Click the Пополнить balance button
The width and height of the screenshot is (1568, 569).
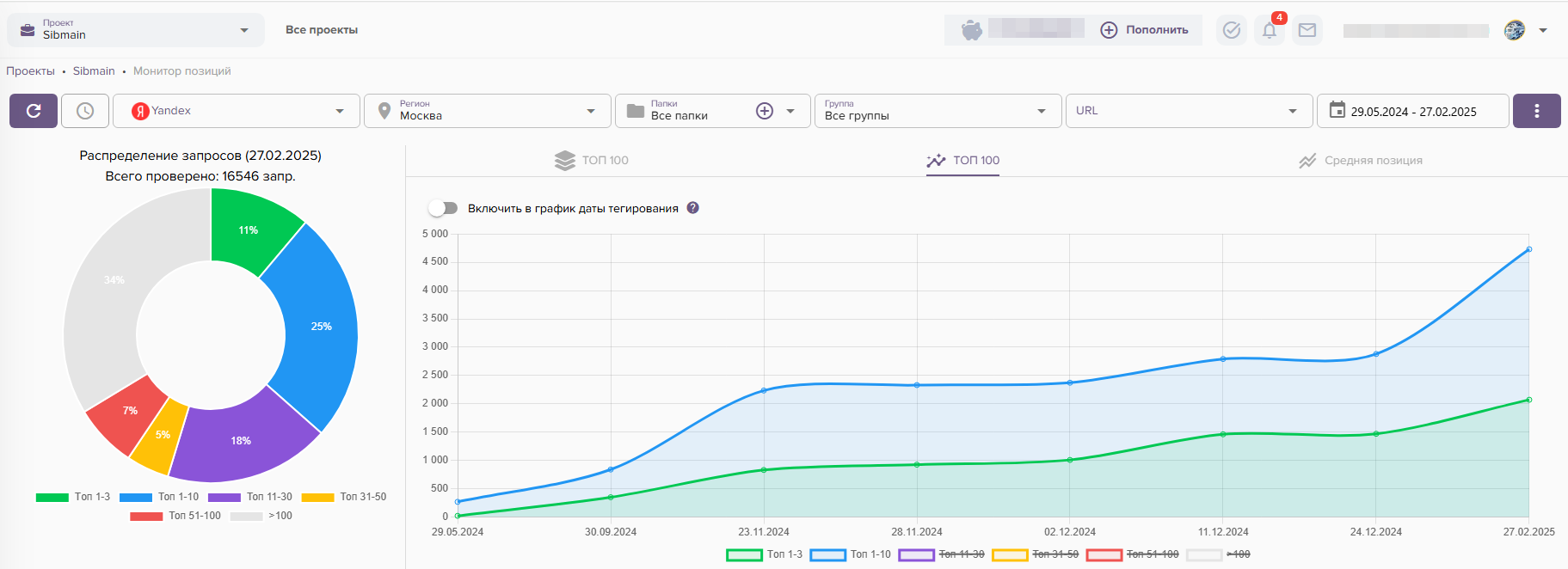pos(1145,30)
